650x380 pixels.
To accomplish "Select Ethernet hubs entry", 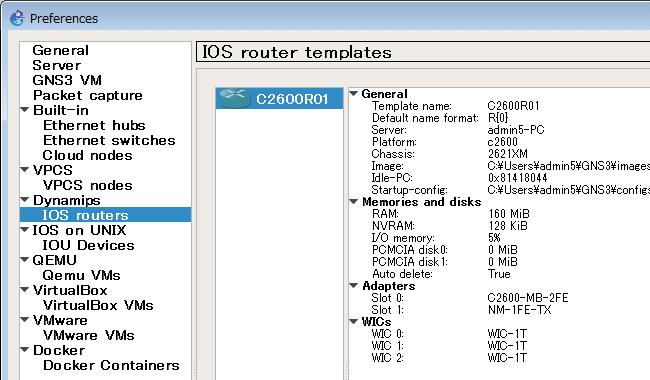I will pos(94,125).
